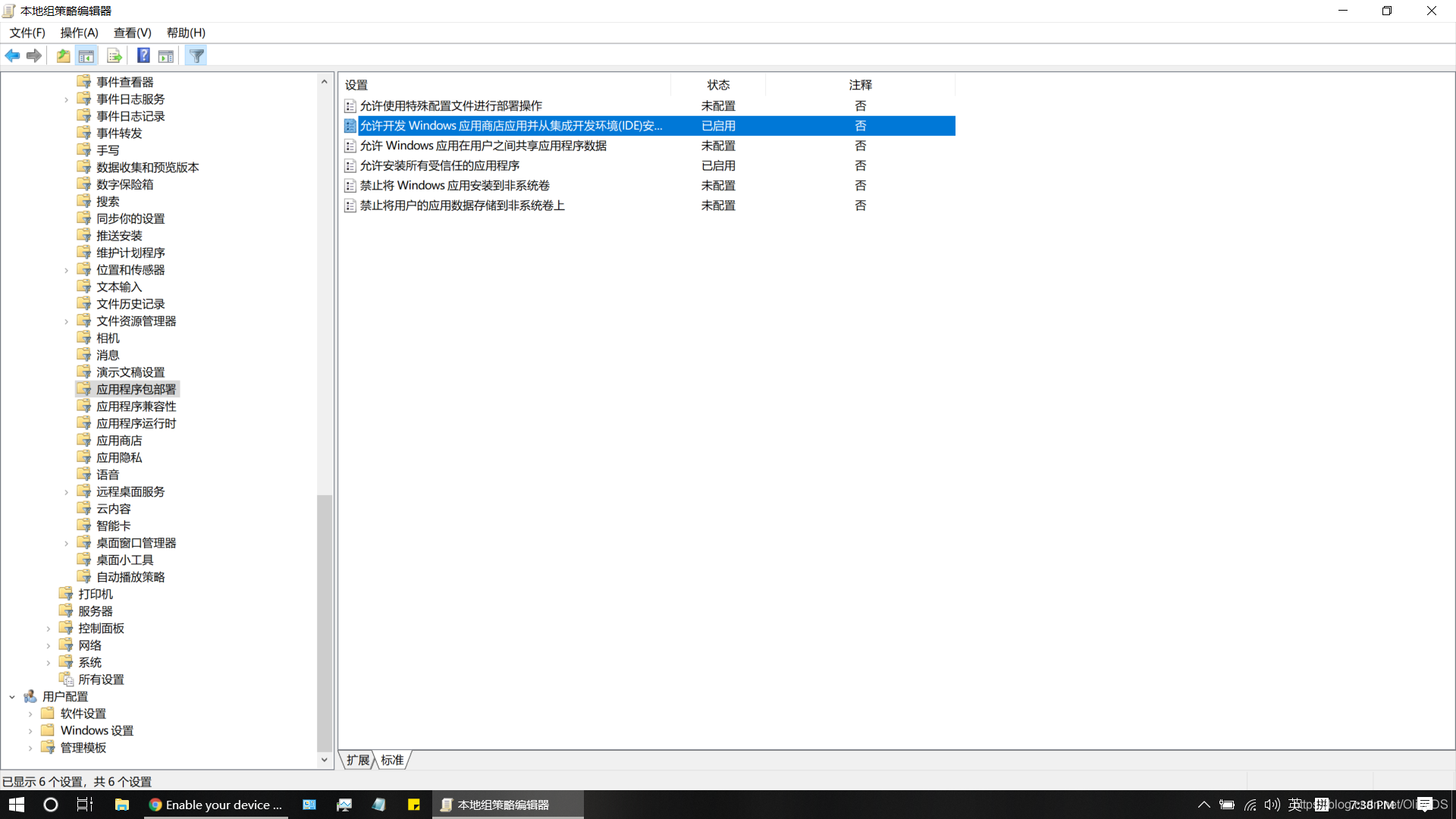This screenshot has width=1456, height=819.
Task: Expand the Windows 设置 tree node
Action: tap(30, 731)
